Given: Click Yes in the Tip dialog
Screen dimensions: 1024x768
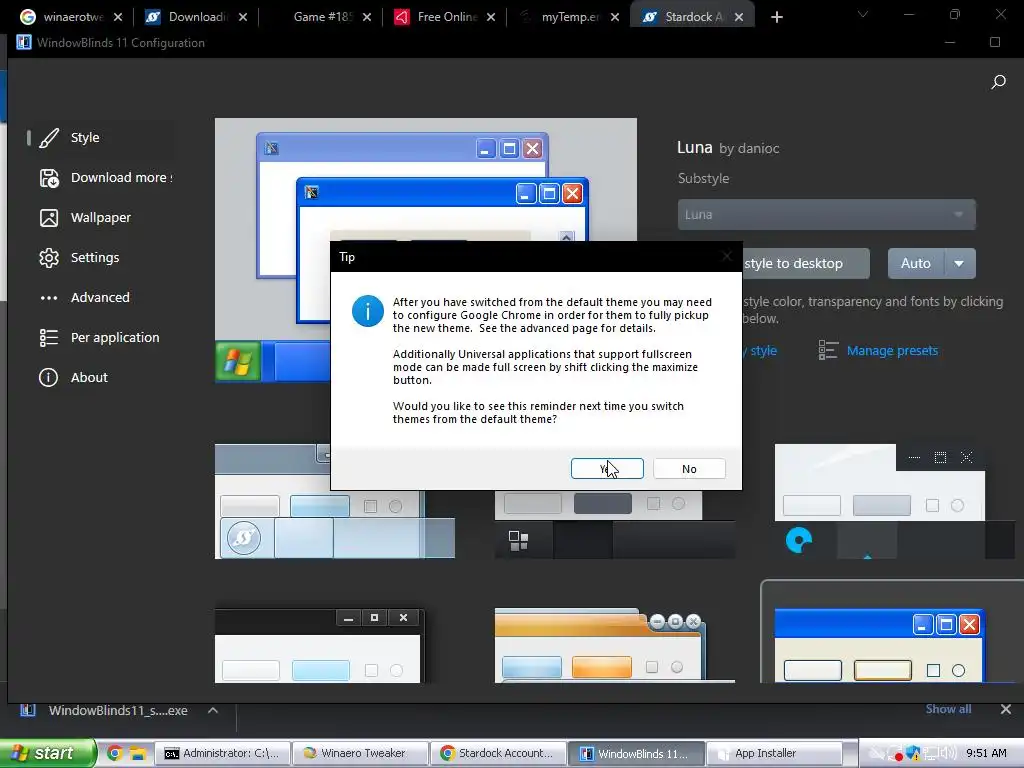Looking at the screenshot, I should pyautogui.click(x=607, y=468).
